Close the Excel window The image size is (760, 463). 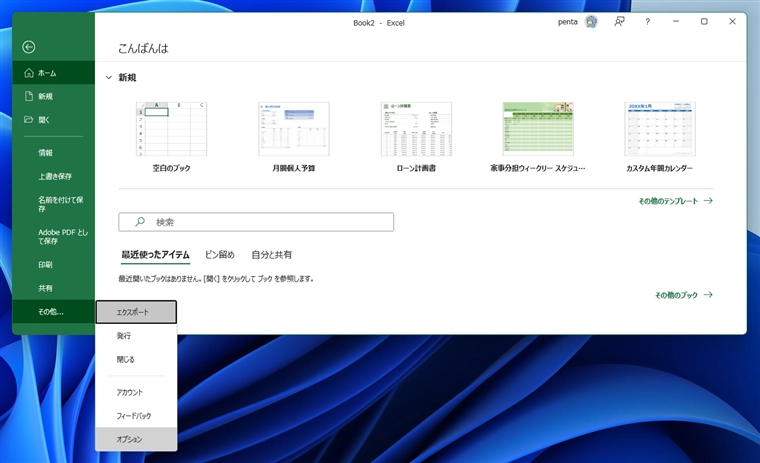[x=732, y=22]
